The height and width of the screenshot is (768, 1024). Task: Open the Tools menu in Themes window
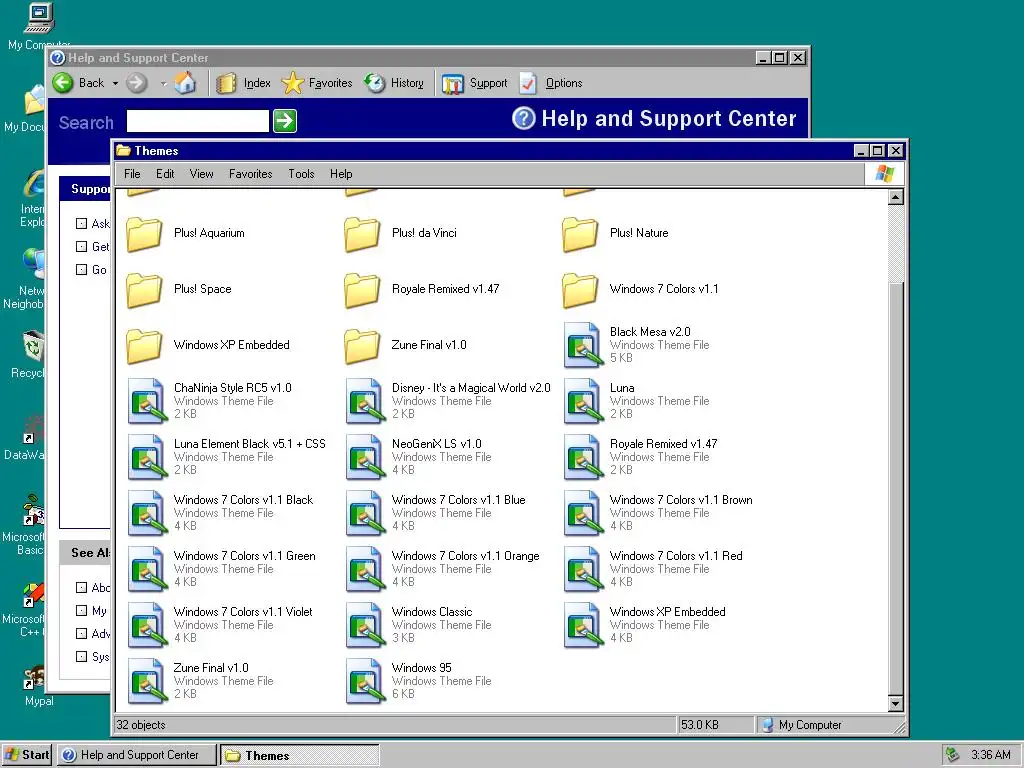point(301,174)
